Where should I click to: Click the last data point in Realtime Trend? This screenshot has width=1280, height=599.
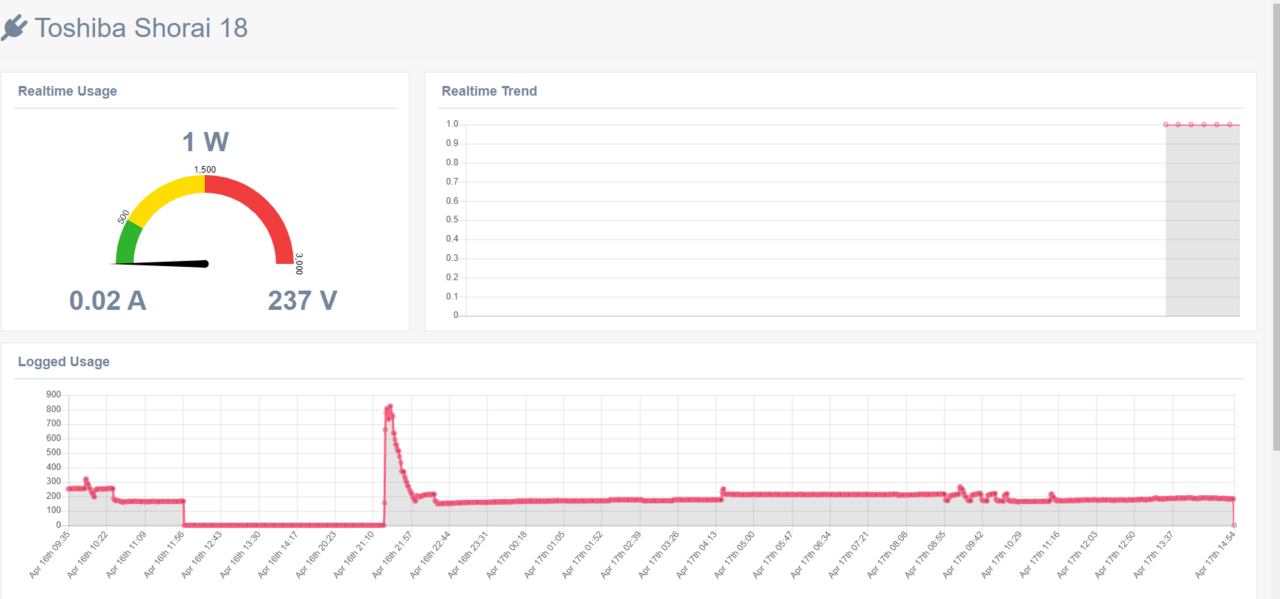1230,125
